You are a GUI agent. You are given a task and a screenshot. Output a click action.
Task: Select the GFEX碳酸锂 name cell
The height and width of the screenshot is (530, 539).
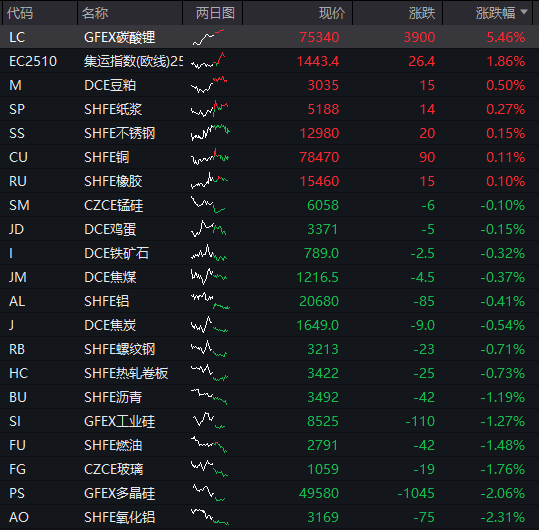pyautogui.click(x=119, y=37)
